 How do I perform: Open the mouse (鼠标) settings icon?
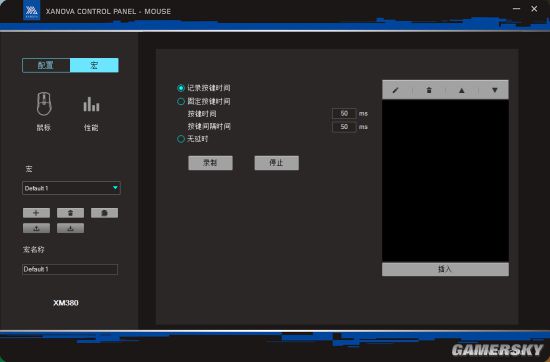tap(44, 104)
